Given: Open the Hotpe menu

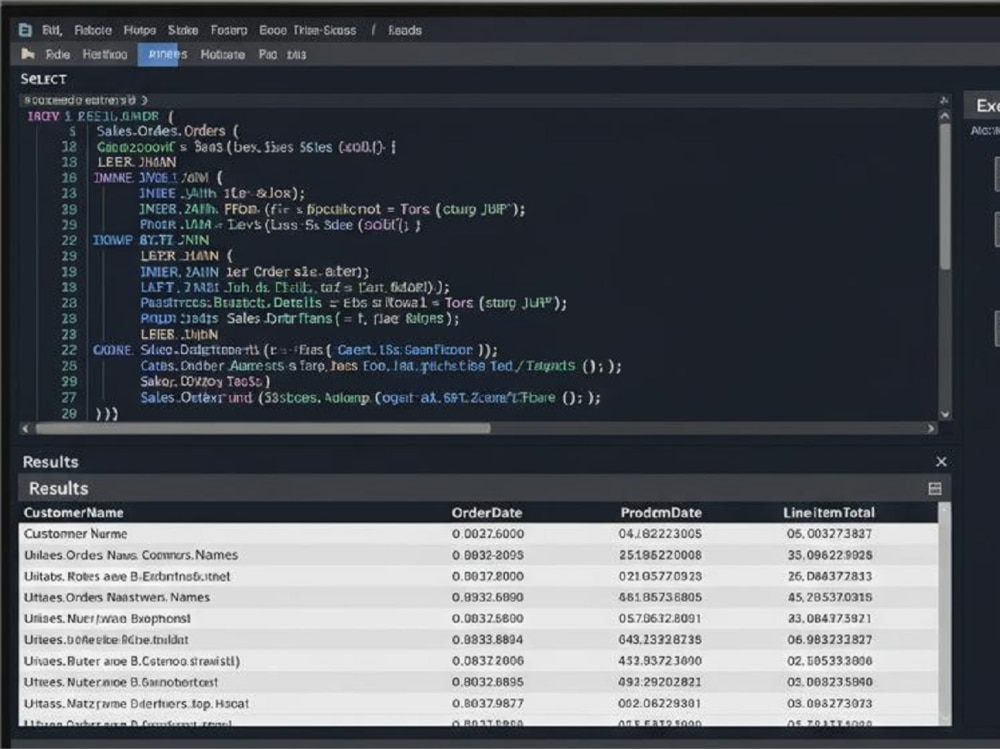Looking at the screenshot, I should pyautogui.click(x=140, y=30).
